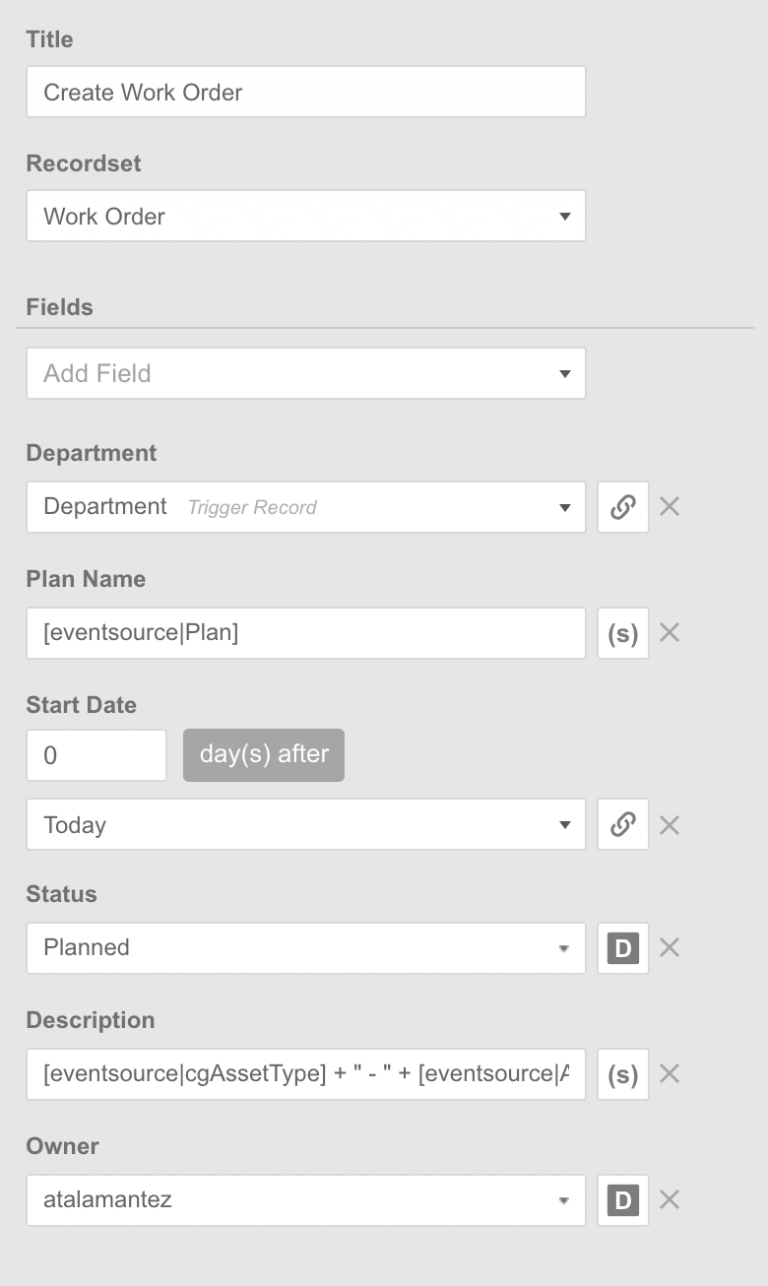This screenshot has height=1286, width=768.
Task: Click the D default icon beside Status
Action: tap(622, 947)
